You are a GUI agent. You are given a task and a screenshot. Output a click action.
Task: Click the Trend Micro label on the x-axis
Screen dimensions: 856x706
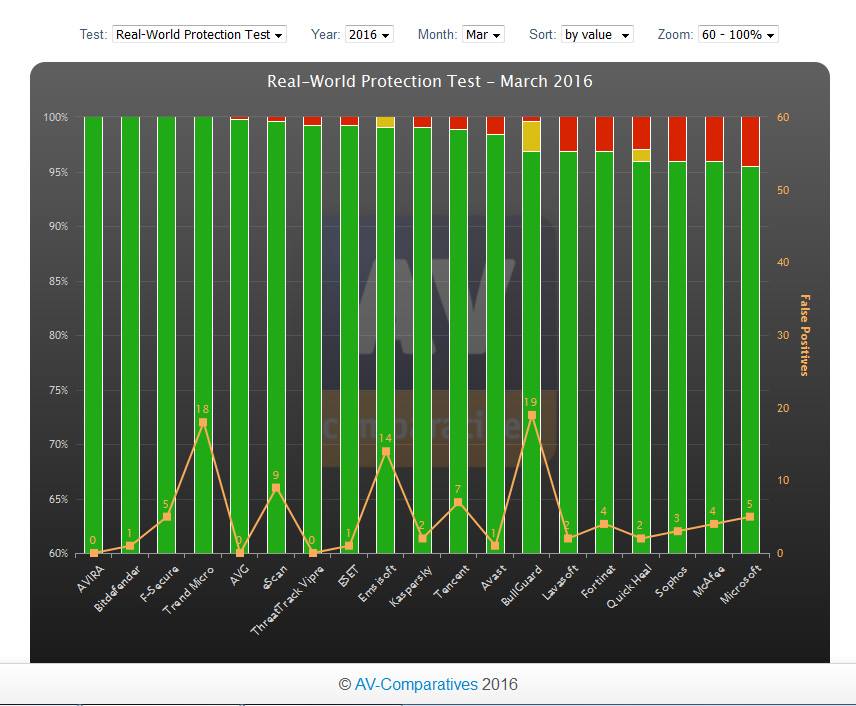coord(188,590)
